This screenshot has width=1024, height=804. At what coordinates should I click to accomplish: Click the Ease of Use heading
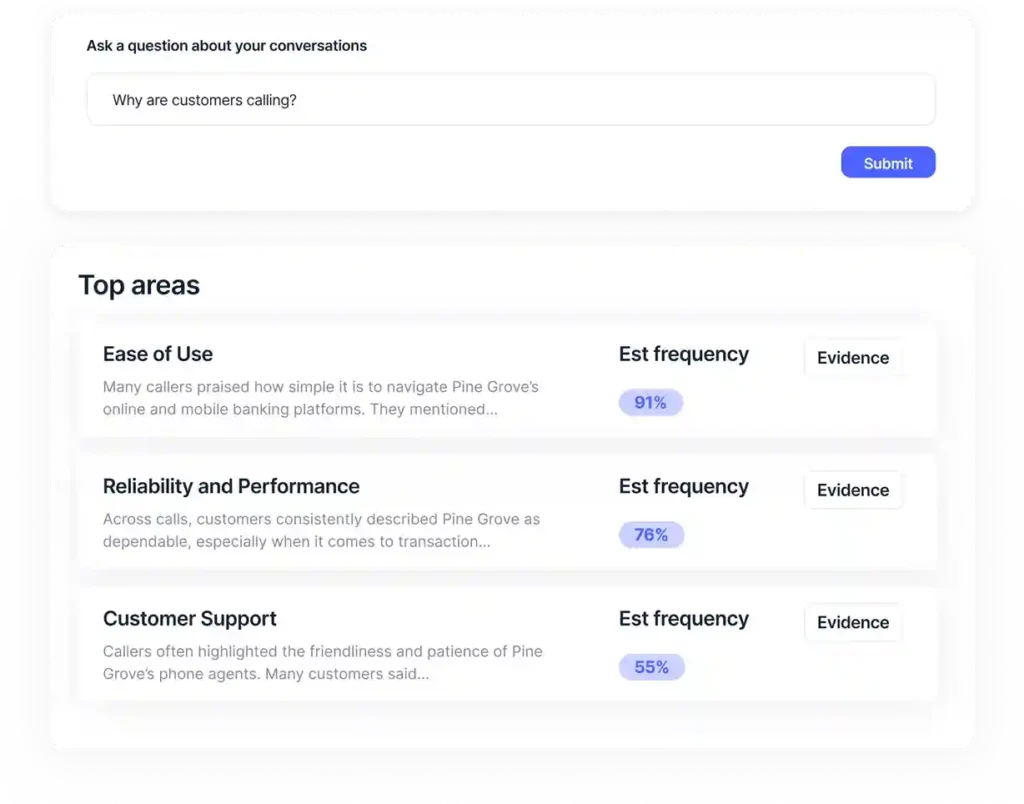(157, 354)
